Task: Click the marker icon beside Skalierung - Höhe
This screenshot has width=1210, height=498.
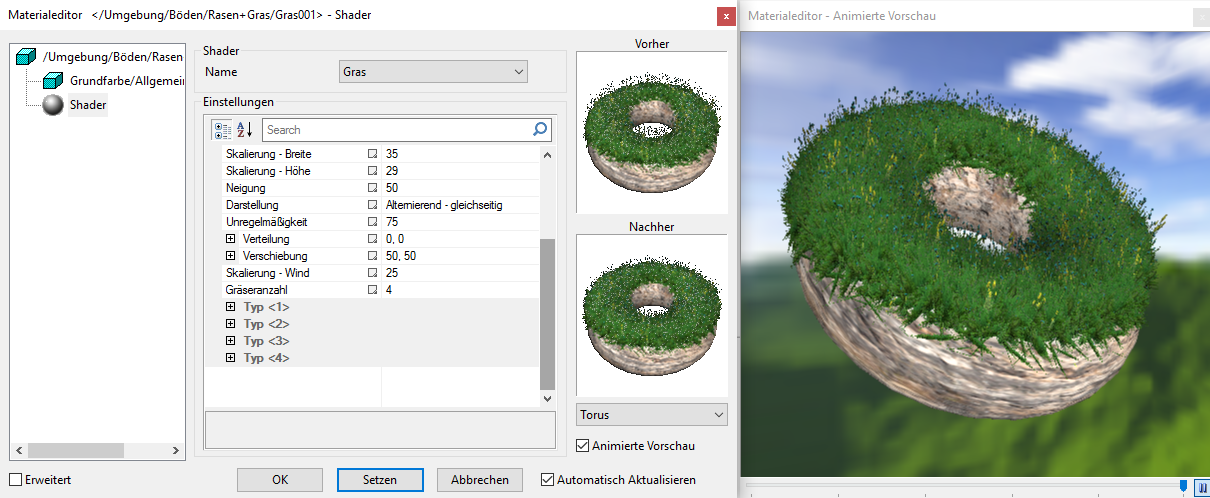Action: pos(373,171)
